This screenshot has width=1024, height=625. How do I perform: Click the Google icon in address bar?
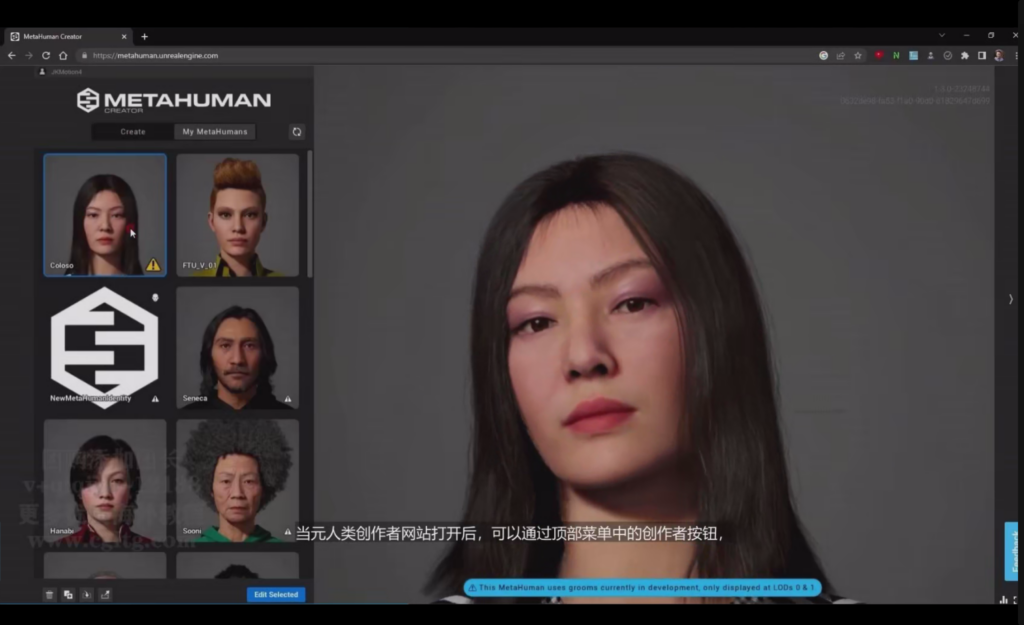(x=824, y=56)
